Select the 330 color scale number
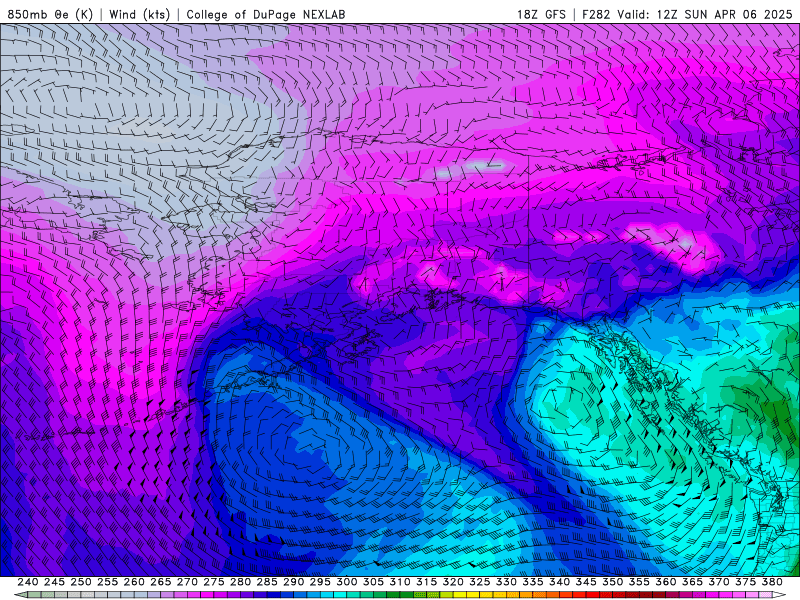The height and width of the screenshot is (600, 800). [x=506, y=582]
